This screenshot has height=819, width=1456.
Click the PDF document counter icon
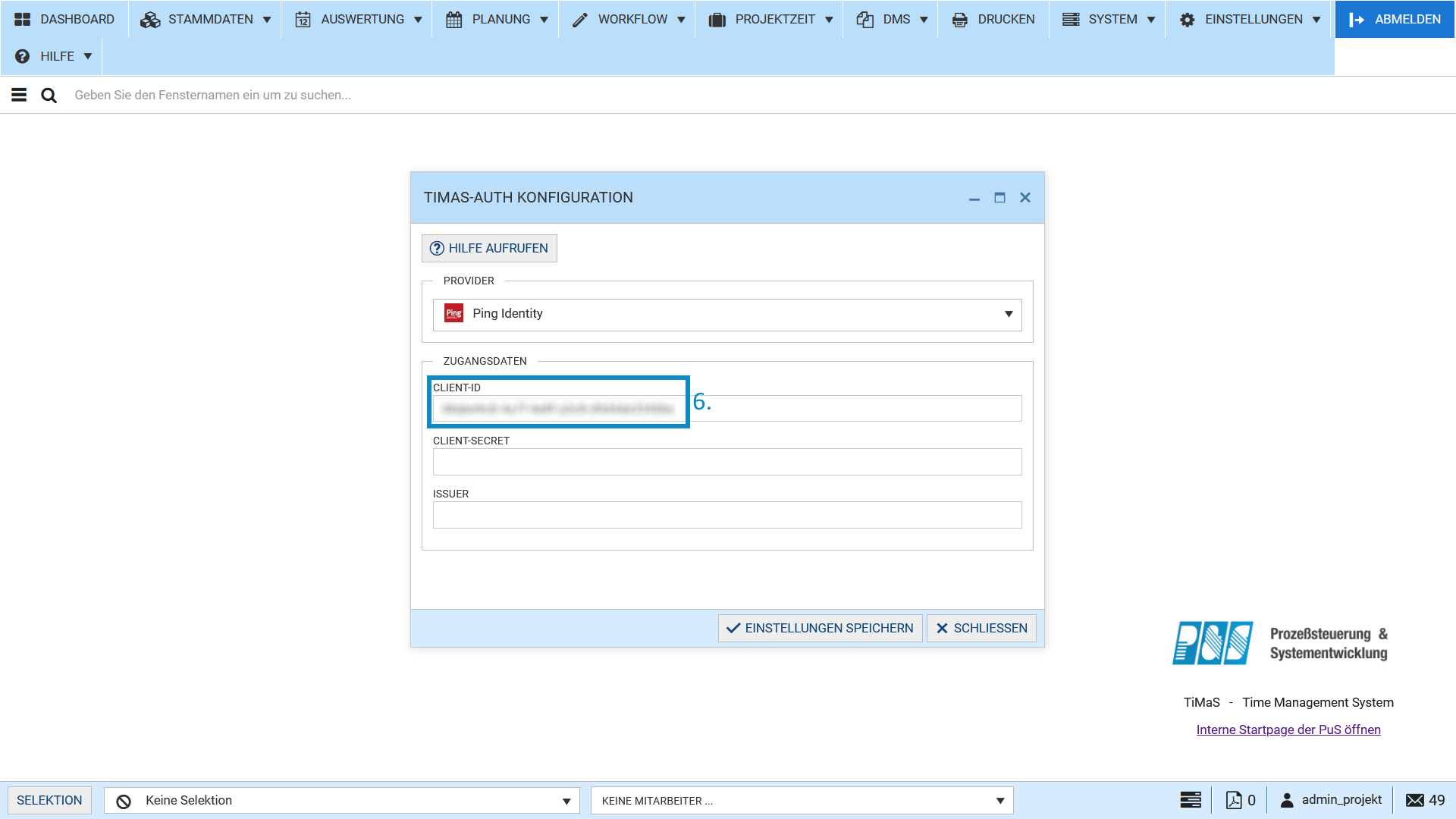(x=1234, y=800)
